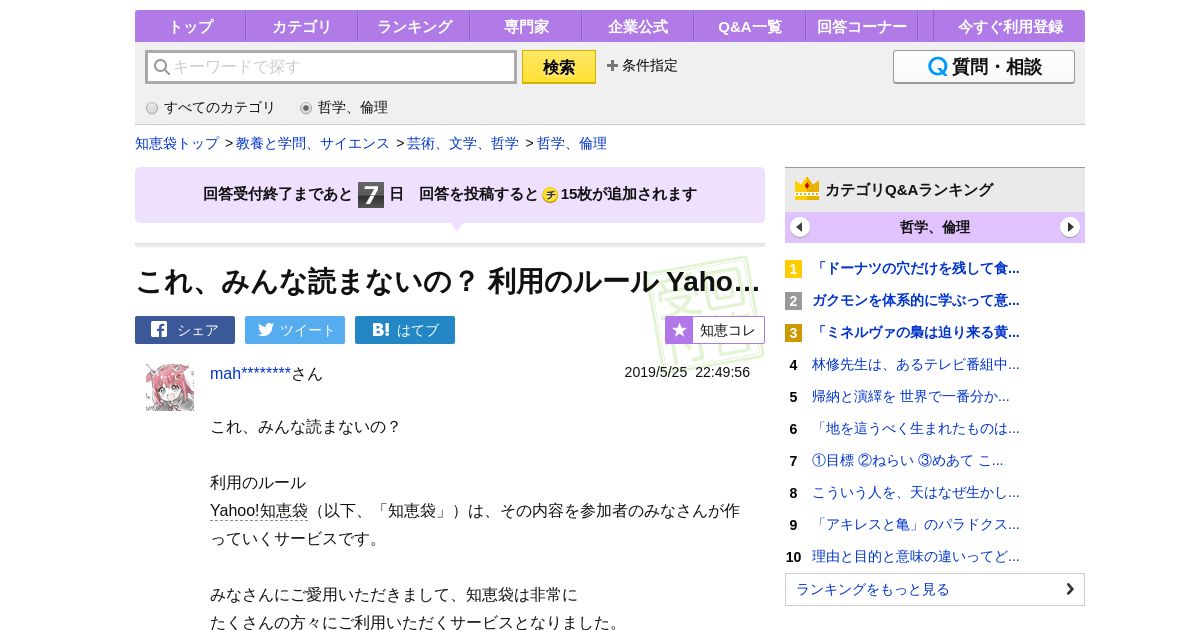Open mah******** user avatar
The image size is (1200, 630).
click(170, 388)
